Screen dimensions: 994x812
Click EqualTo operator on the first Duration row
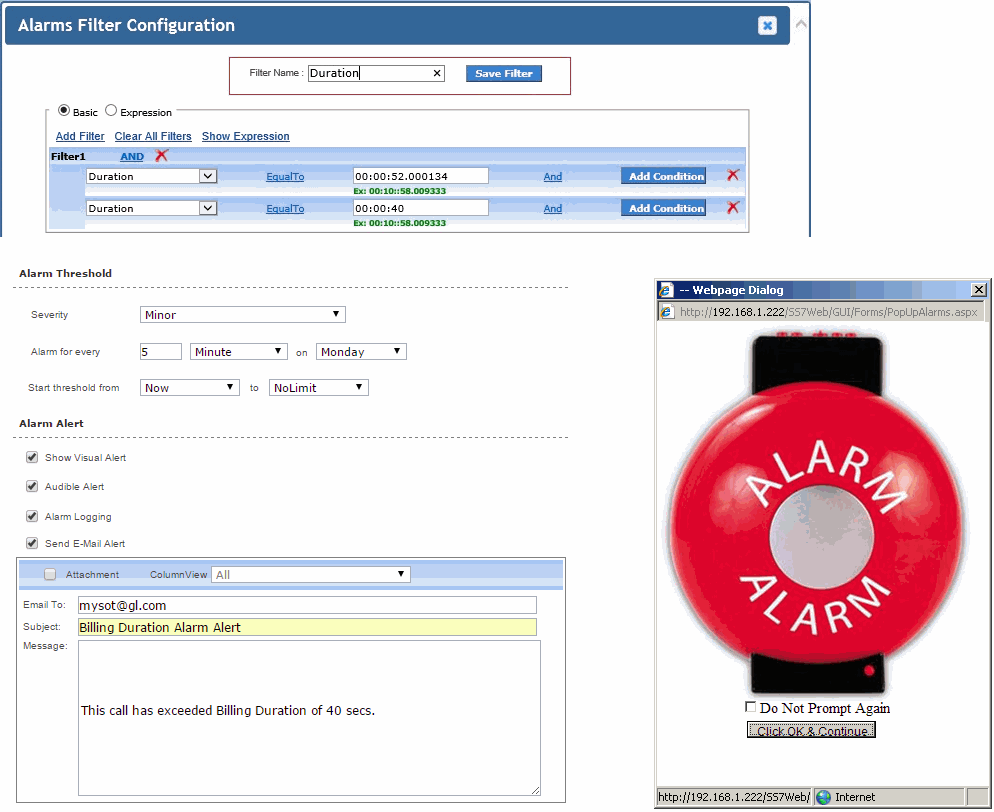pos(285,177)
